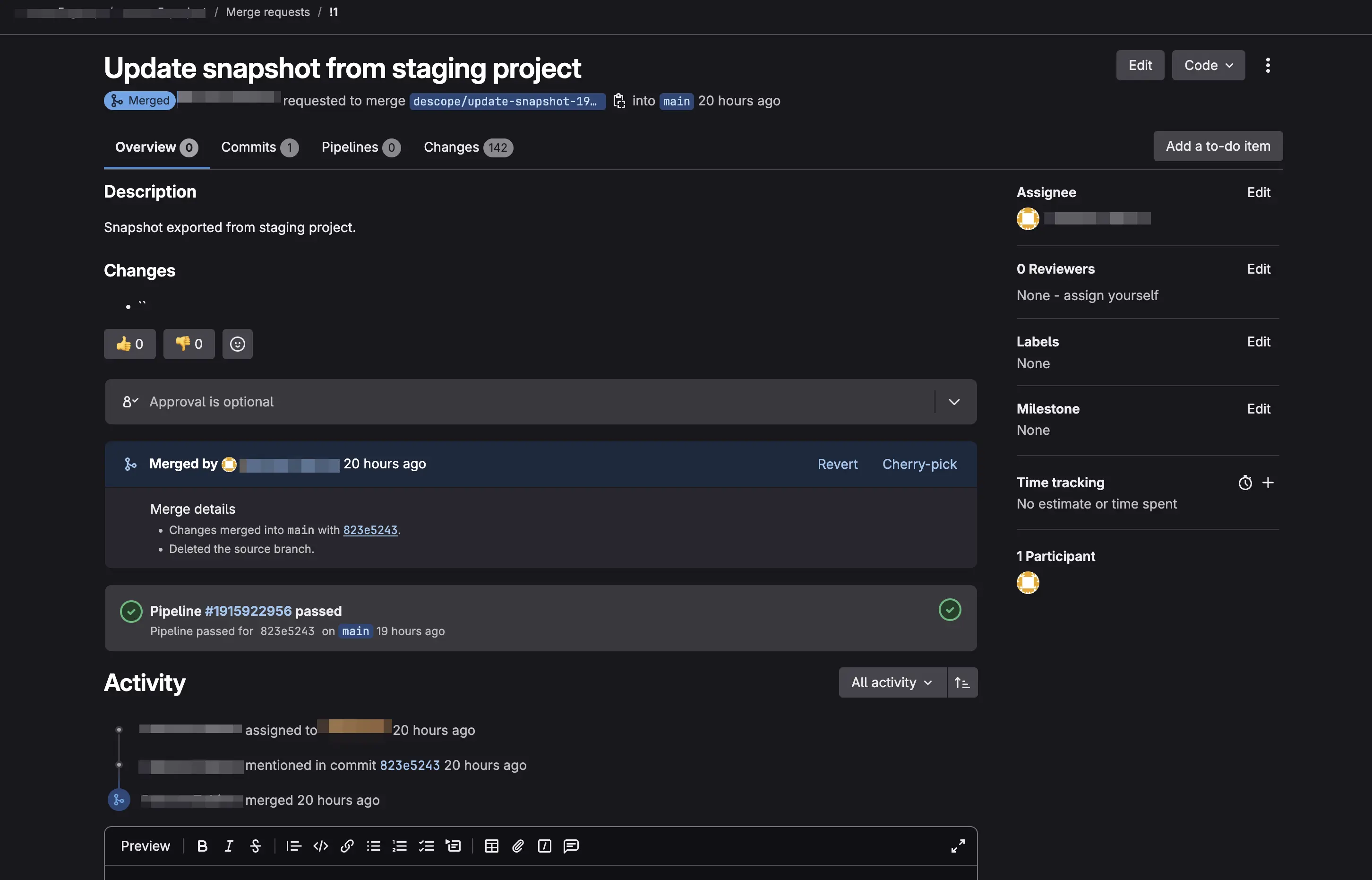This screenshot has width=1372, height=880.
Task: Attach a file using the paperclip icon
Action: click(518, 846)
